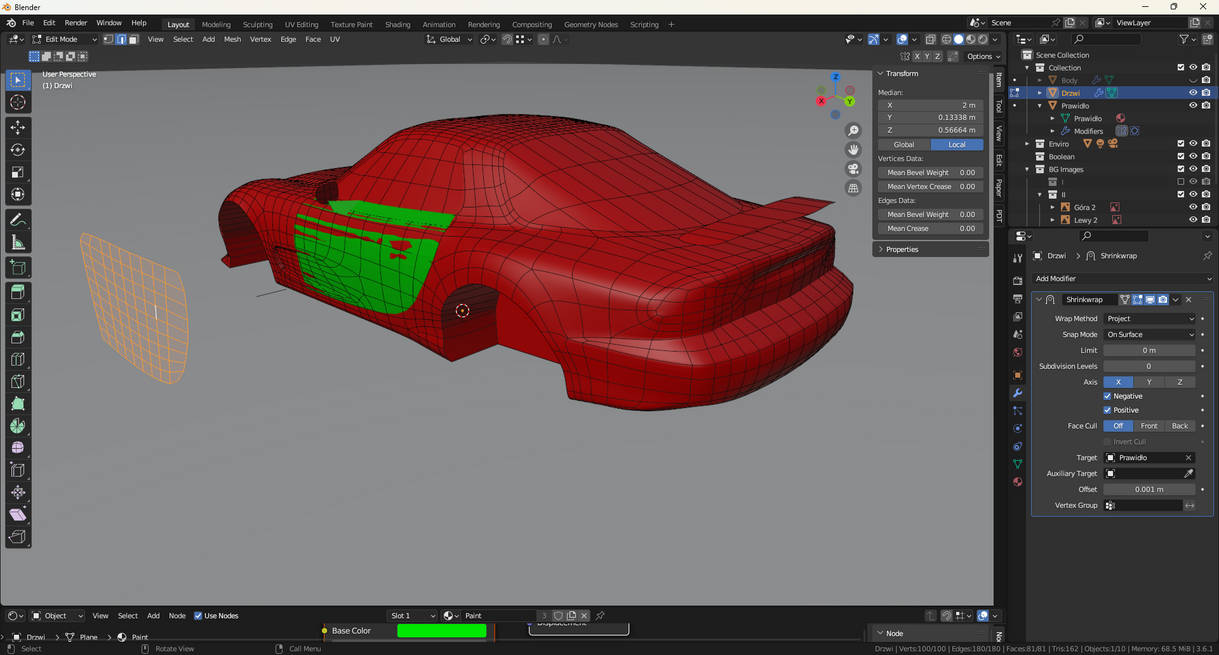Screen dimensions: 1219x655
Task: Open the Mesh menu
Action: (x=232, y=40)
